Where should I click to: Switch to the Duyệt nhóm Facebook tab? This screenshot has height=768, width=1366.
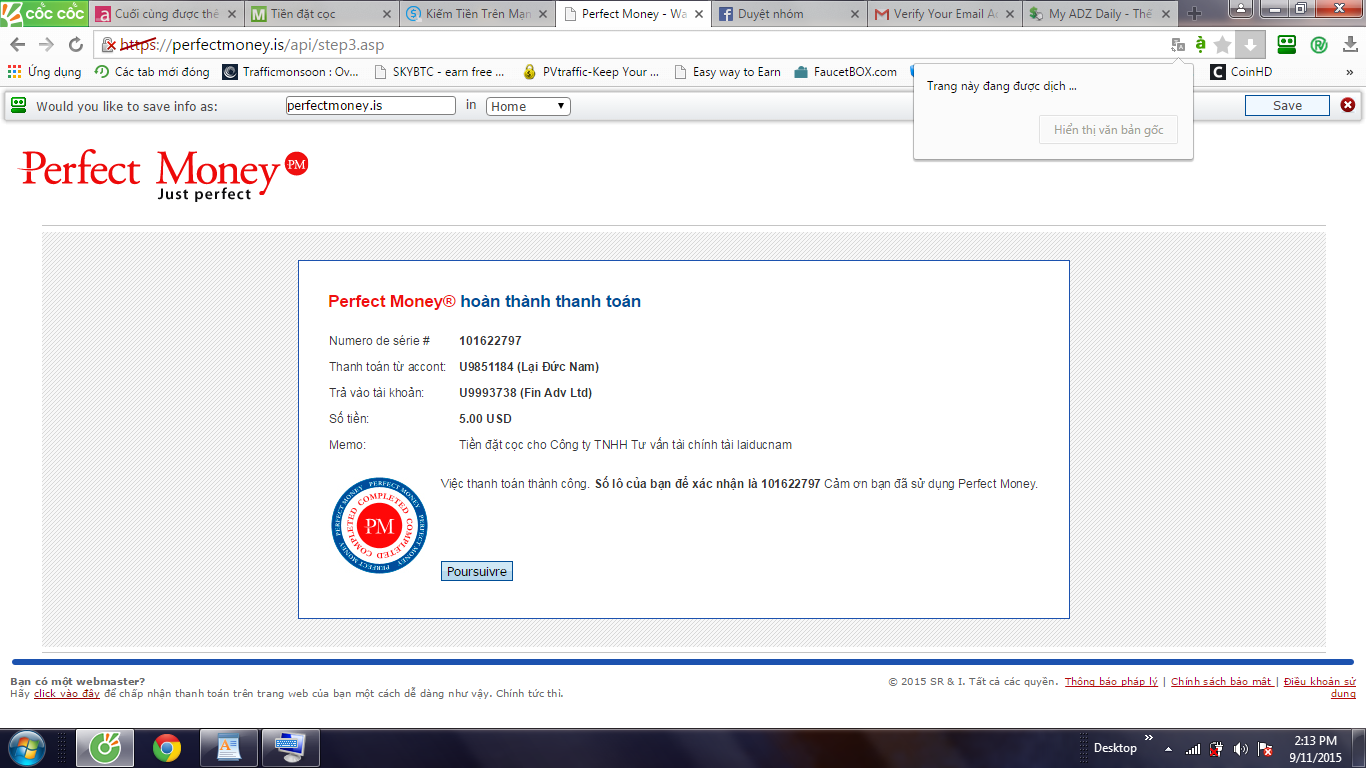click(x=789, y=14)
